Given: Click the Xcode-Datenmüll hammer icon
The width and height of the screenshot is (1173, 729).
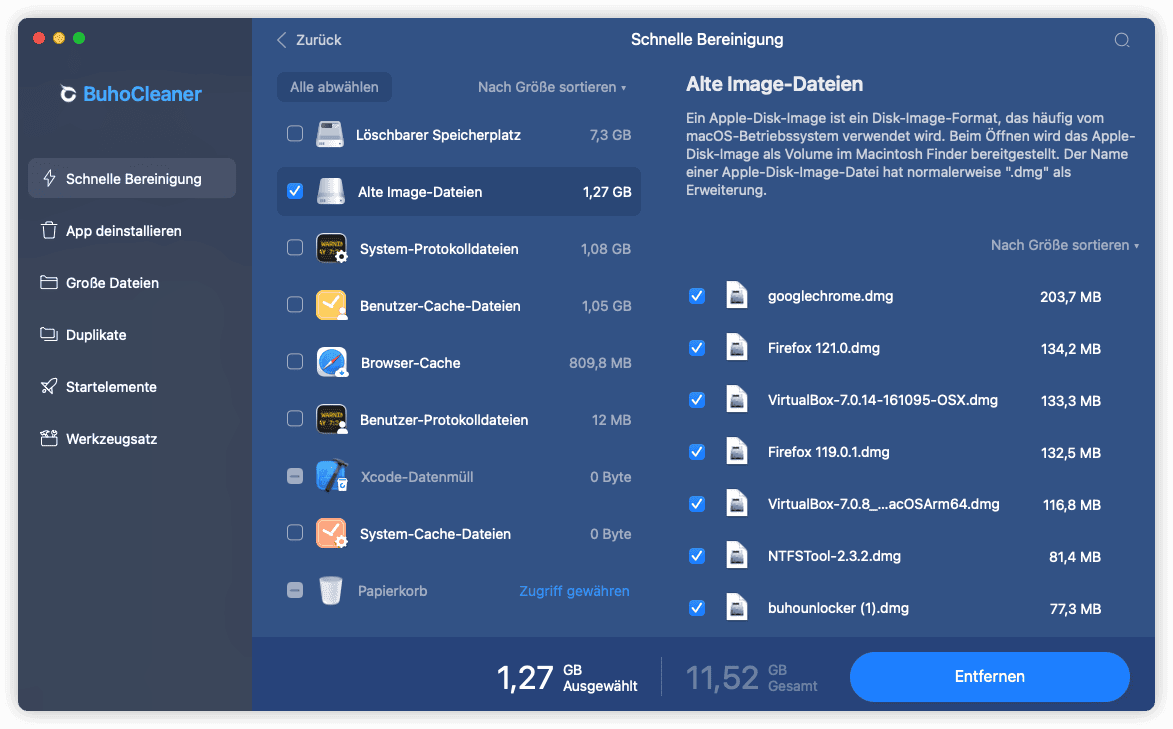Looking at the screenshot, I should click(x=331, y=476).
